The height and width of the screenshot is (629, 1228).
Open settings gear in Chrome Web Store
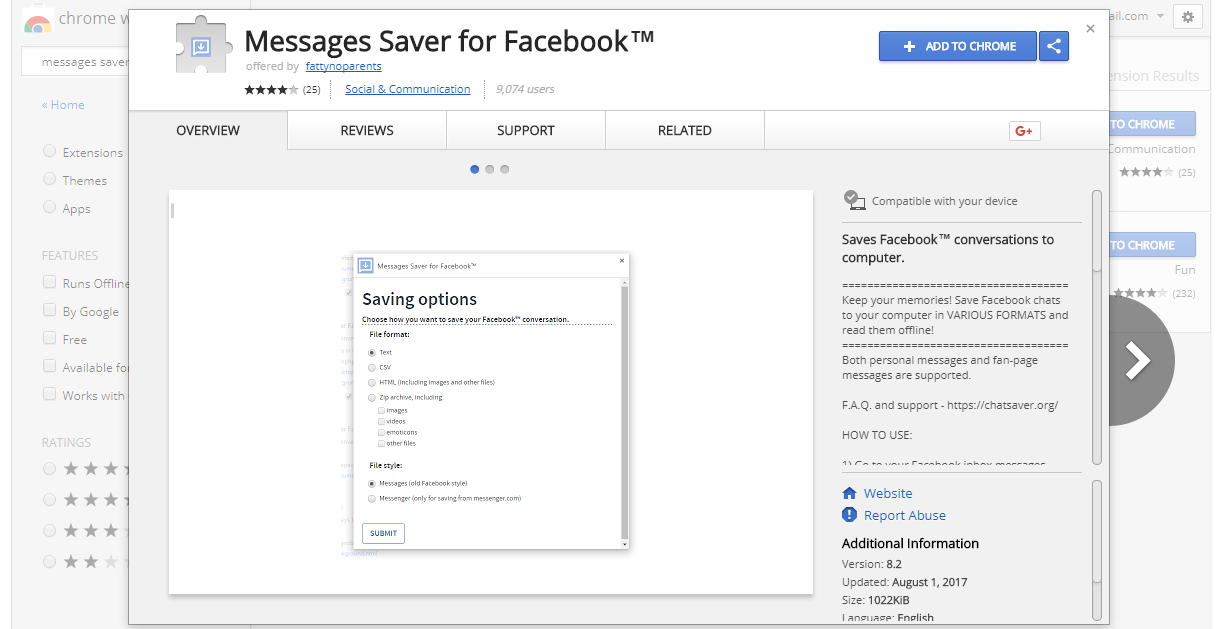[1187, 16]
